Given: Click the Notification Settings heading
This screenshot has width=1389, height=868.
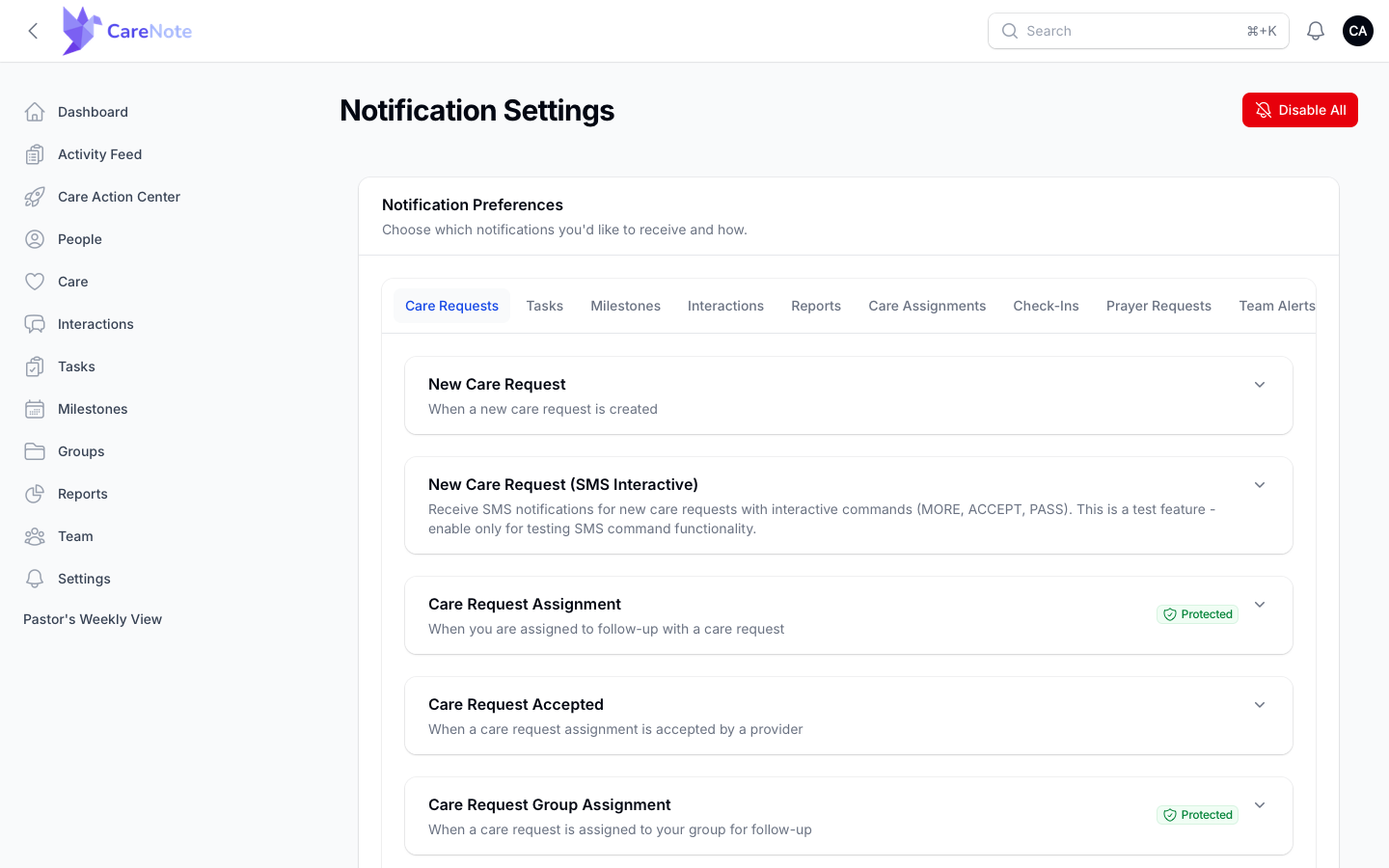Looking at the screenshot, I should pyautogui.click(x=477, y=111).
